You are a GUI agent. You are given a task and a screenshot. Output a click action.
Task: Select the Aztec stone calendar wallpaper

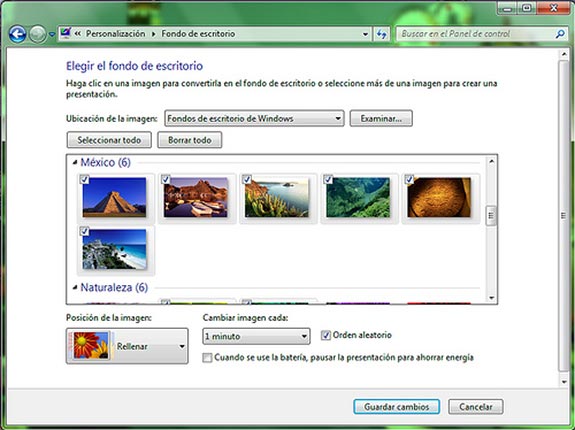439,197
